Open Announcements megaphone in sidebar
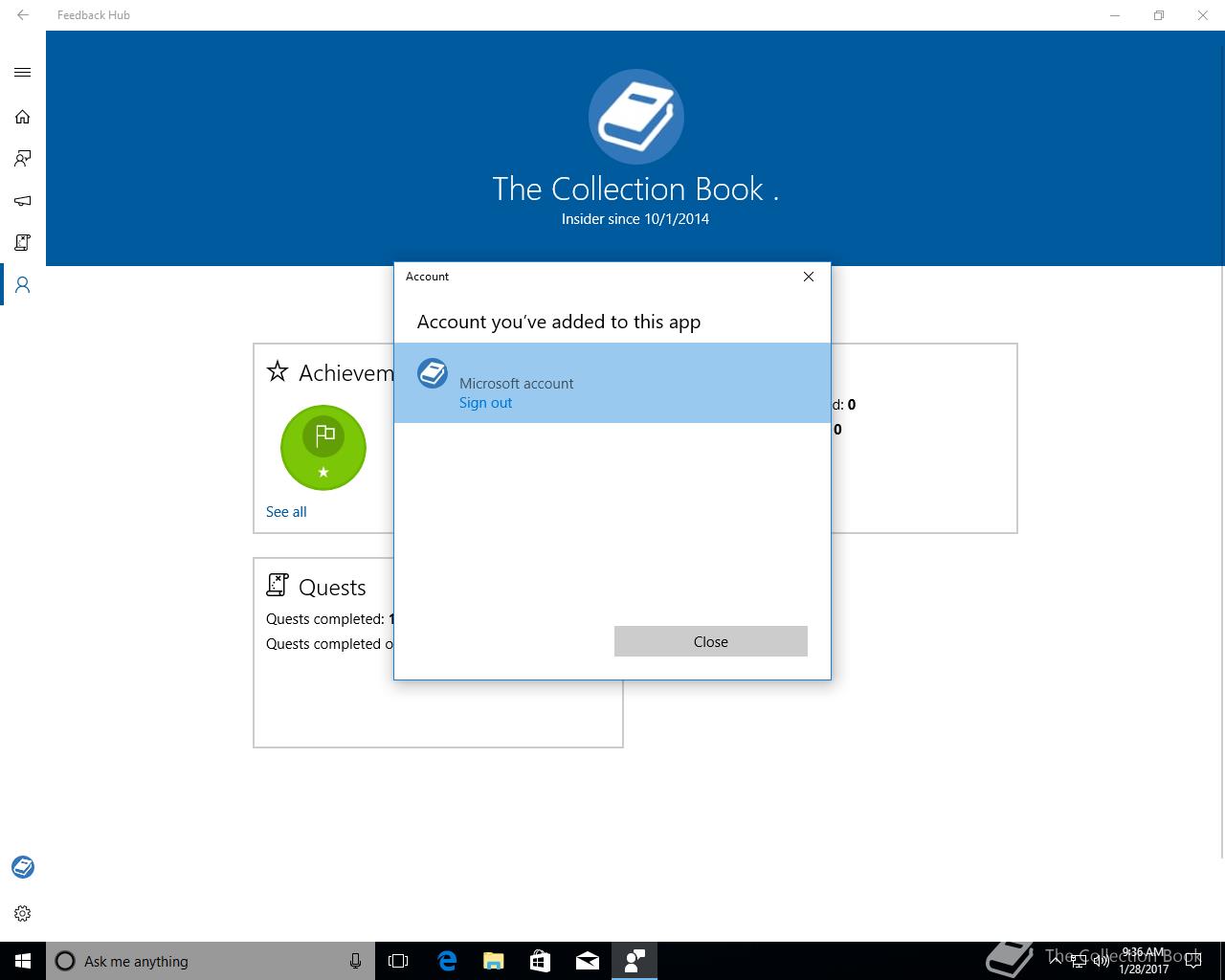Viewport: 1225px width, 980px height. (23, 201)
